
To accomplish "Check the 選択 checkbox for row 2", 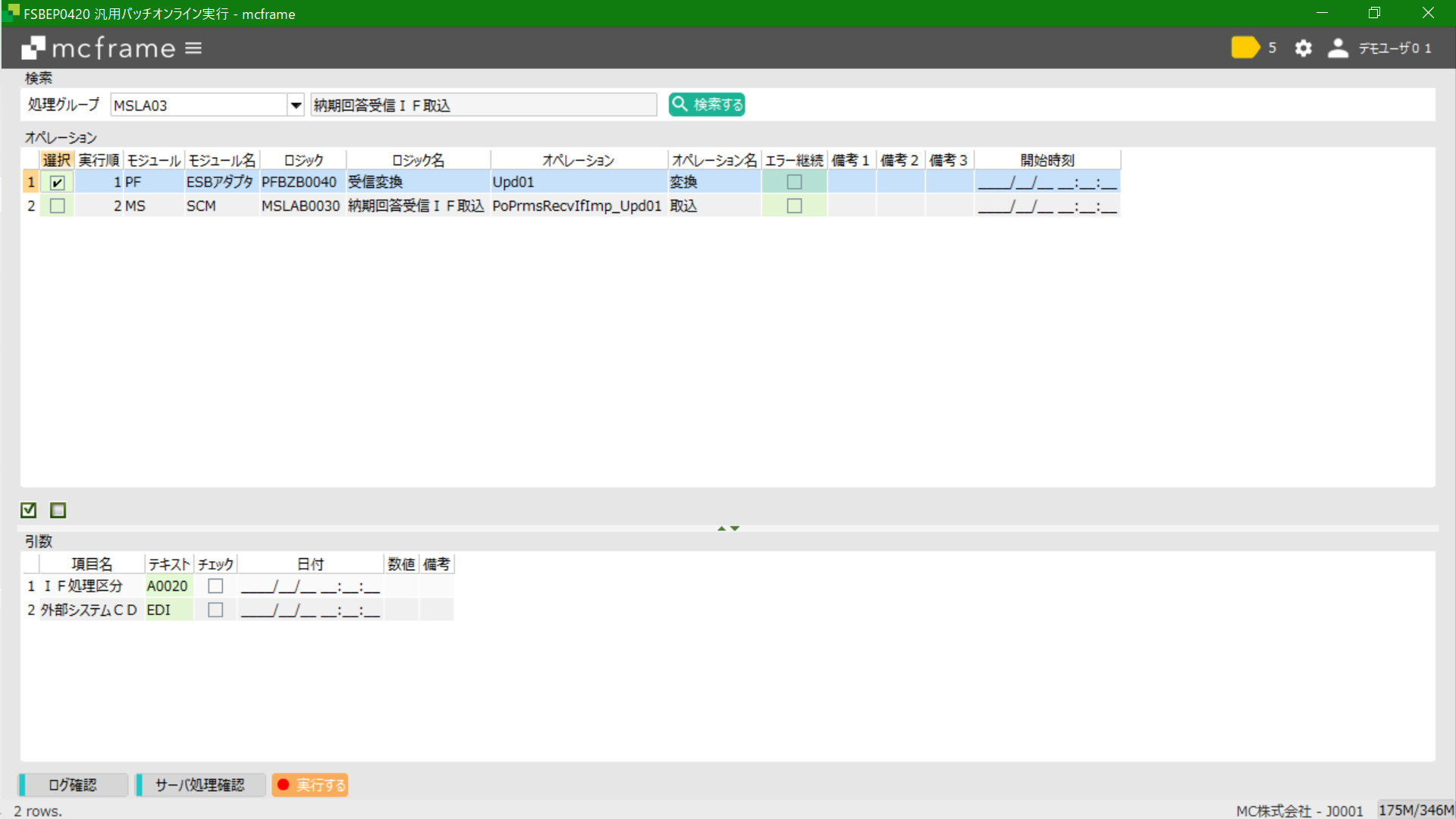I will (x=57, y=206).
